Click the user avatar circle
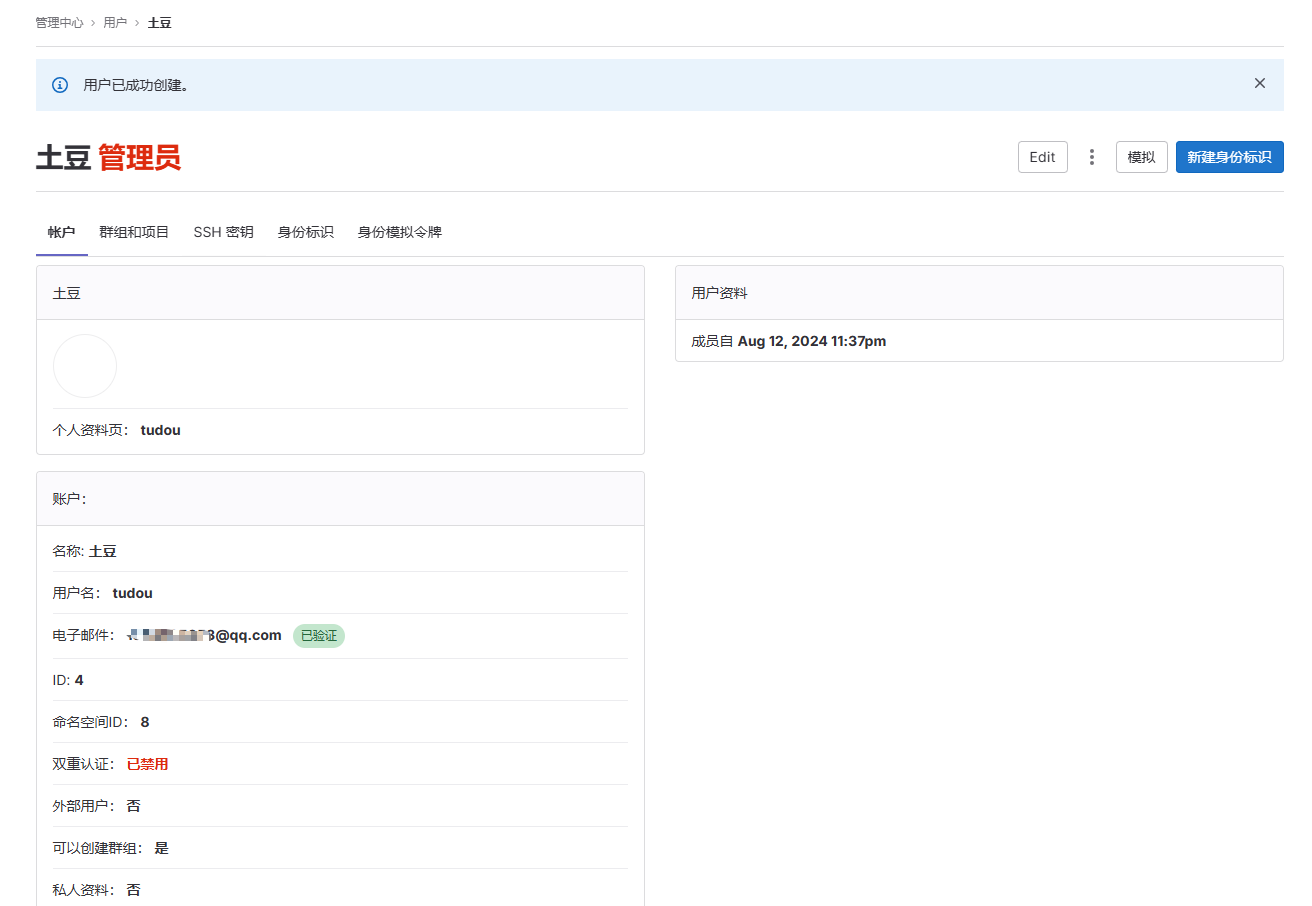This screenshot has height=906, width=1312. [x=85, y=366]
